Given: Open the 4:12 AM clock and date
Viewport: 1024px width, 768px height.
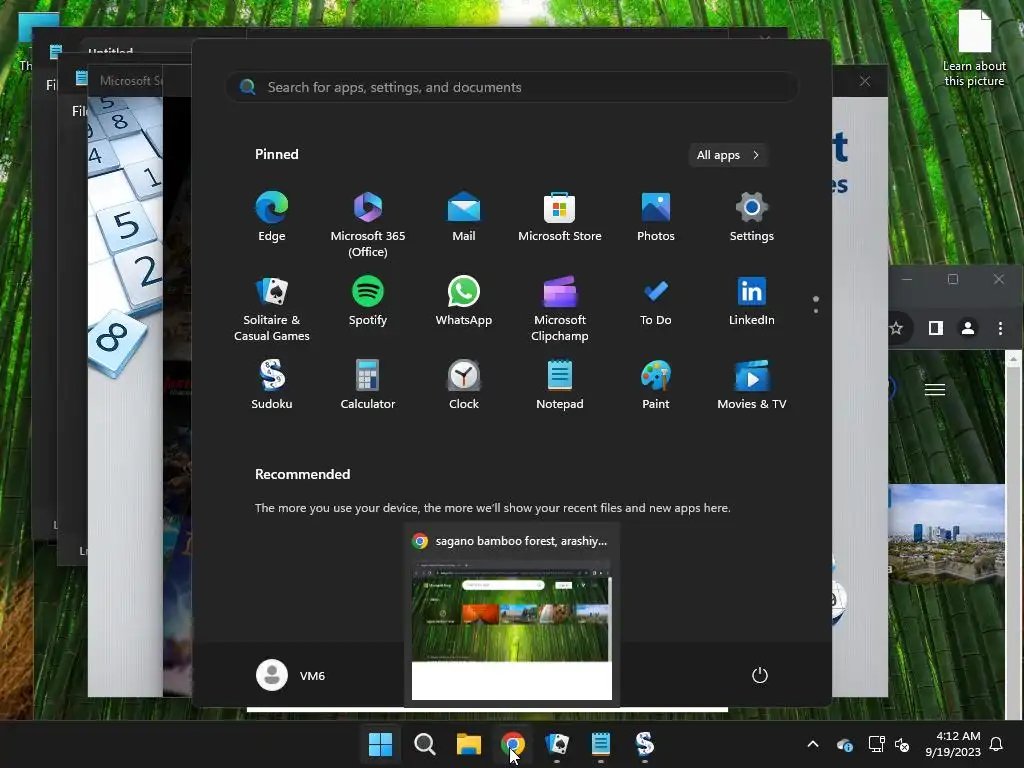Looking at the screenshot, I should pyautogui.click(x=953, y=744).
